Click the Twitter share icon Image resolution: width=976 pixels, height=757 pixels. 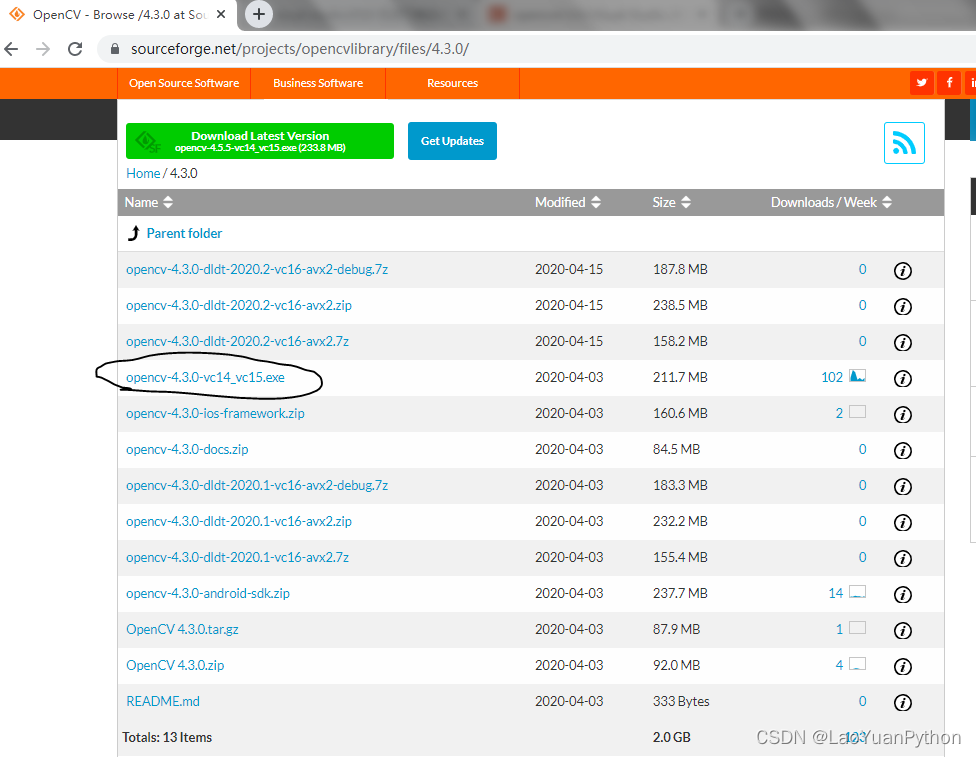point(921,83)
